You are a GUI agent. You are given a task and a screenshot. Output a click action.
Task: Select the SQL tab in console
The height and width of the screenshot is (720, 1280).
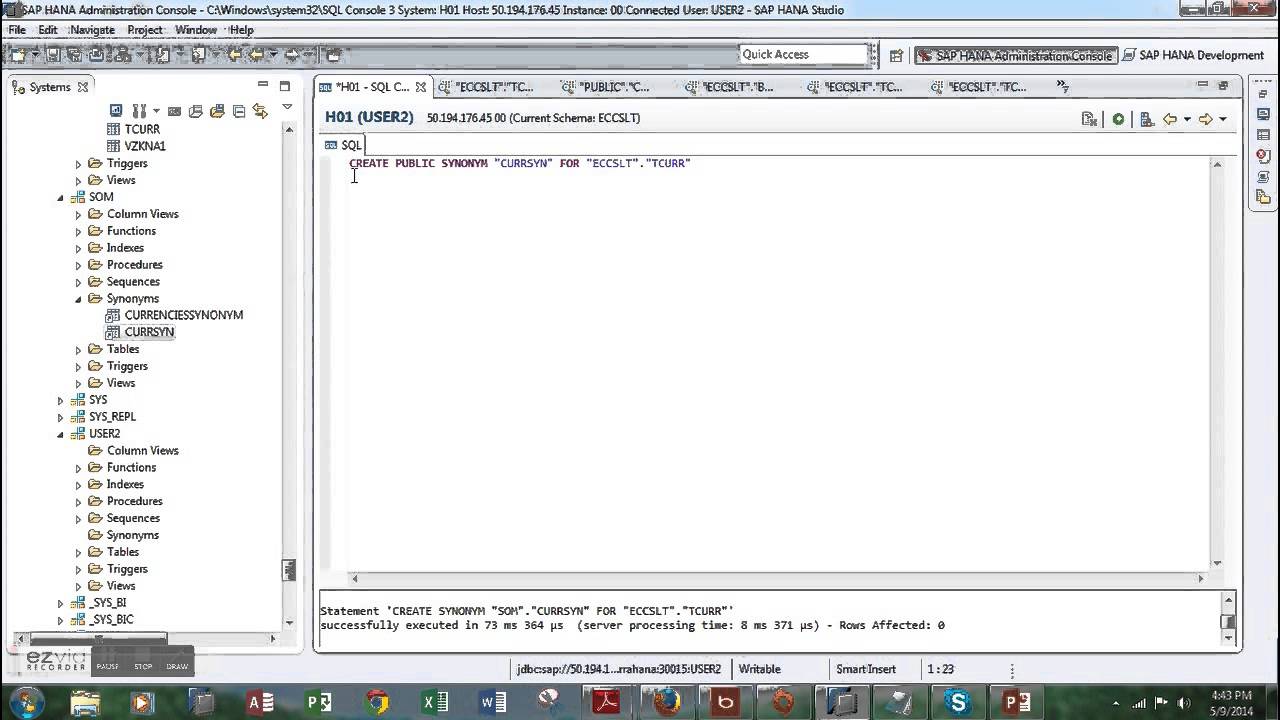[x=343, y=145]
